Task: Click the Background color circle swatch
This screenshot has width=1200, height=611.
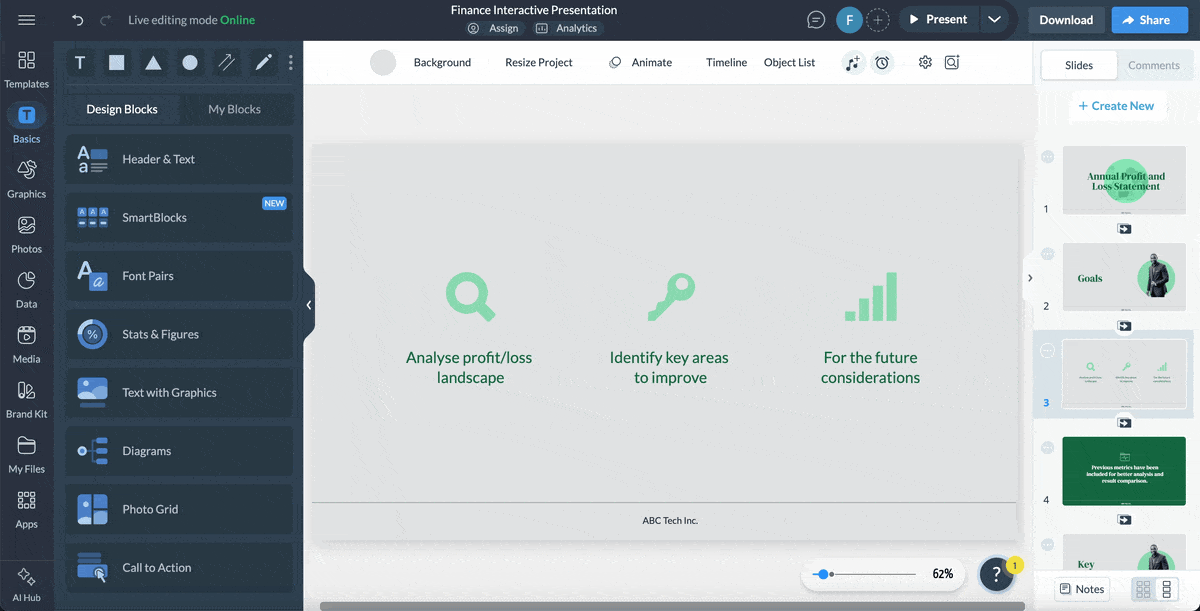Action: (x=383, y=62)
